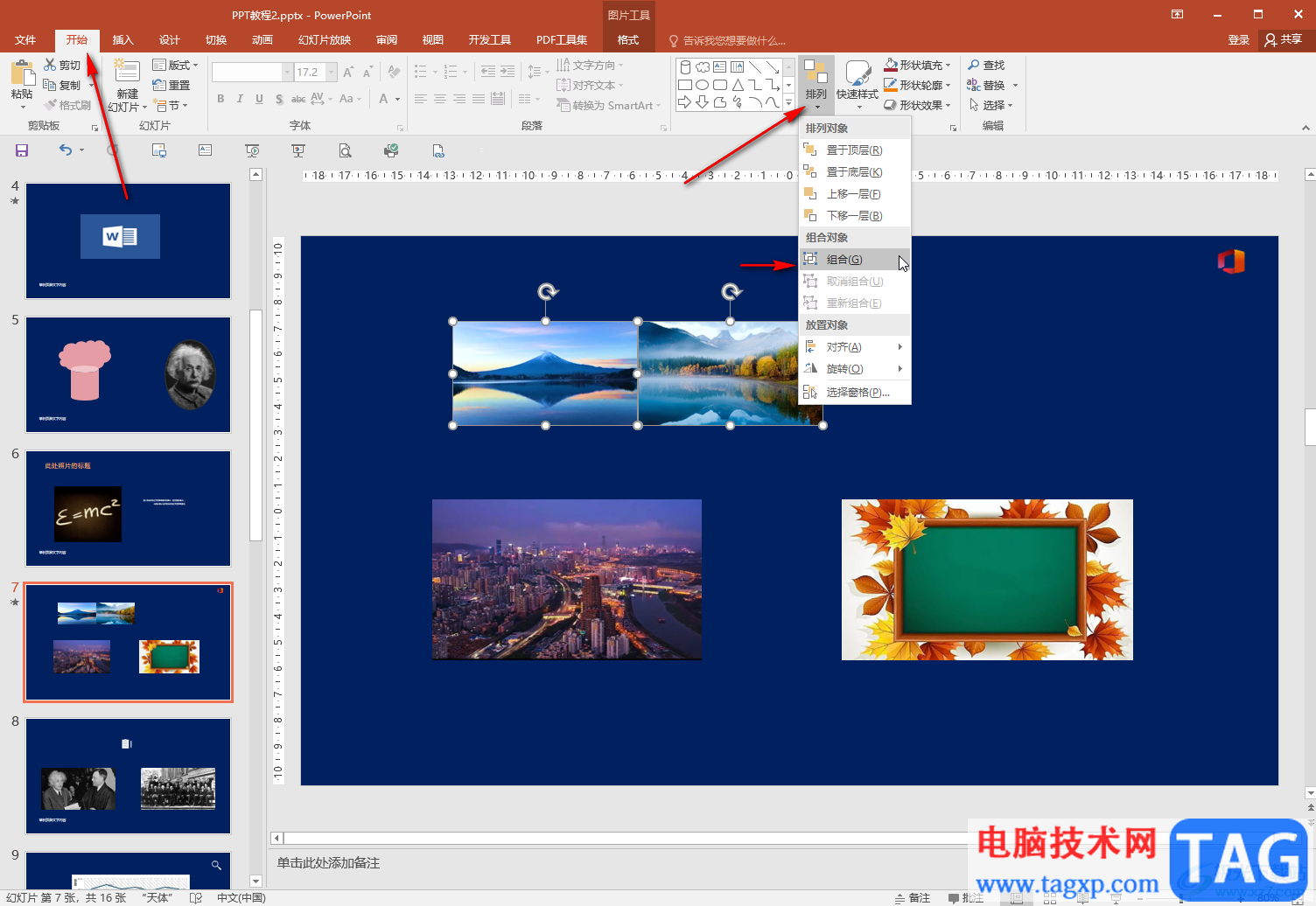Click Notes button in status bar
This screenshot has width=1316, height=906.
pos(913,898)
